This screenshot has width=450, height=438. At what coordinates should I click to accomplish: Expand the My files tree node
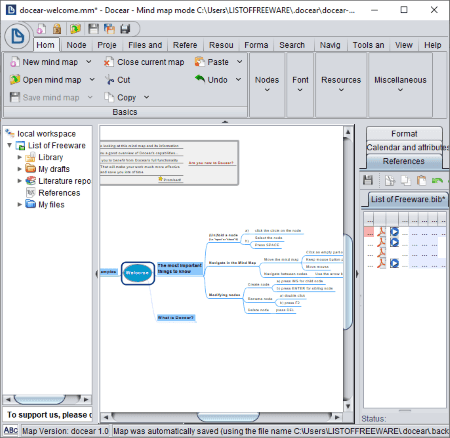coord(20,205)
